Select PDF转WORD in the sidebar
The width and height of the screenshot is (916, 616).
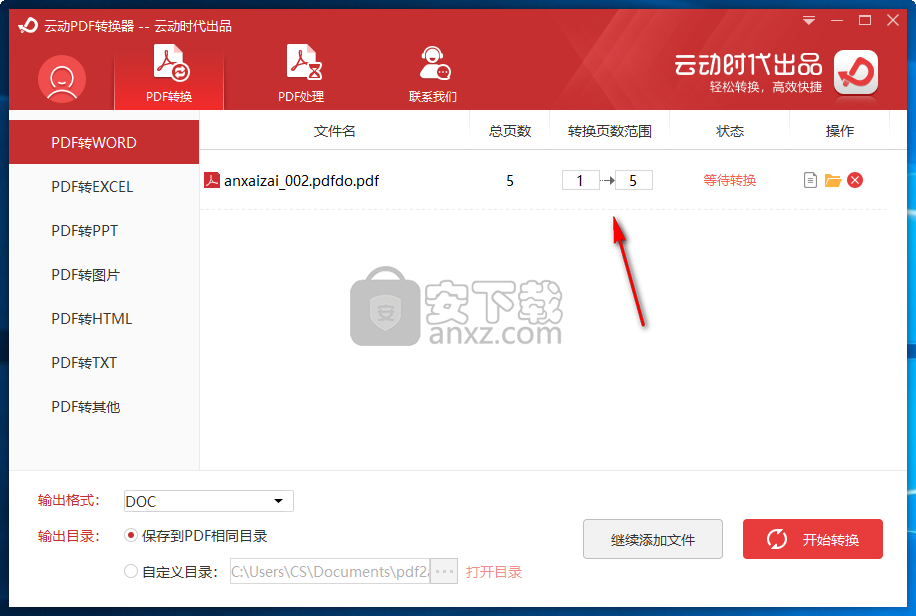[104, 142]
